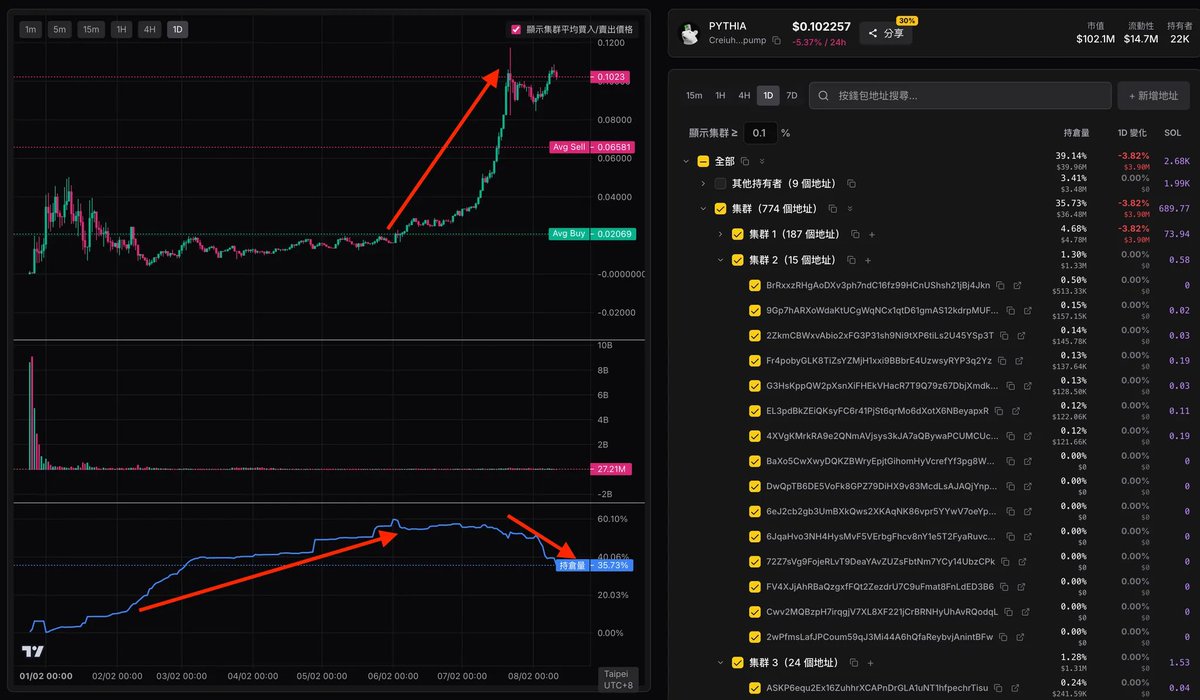
Task: Copy the 2ZkmCBWxvAbio2xFG3P wallet address
Action: point(1006,335)
